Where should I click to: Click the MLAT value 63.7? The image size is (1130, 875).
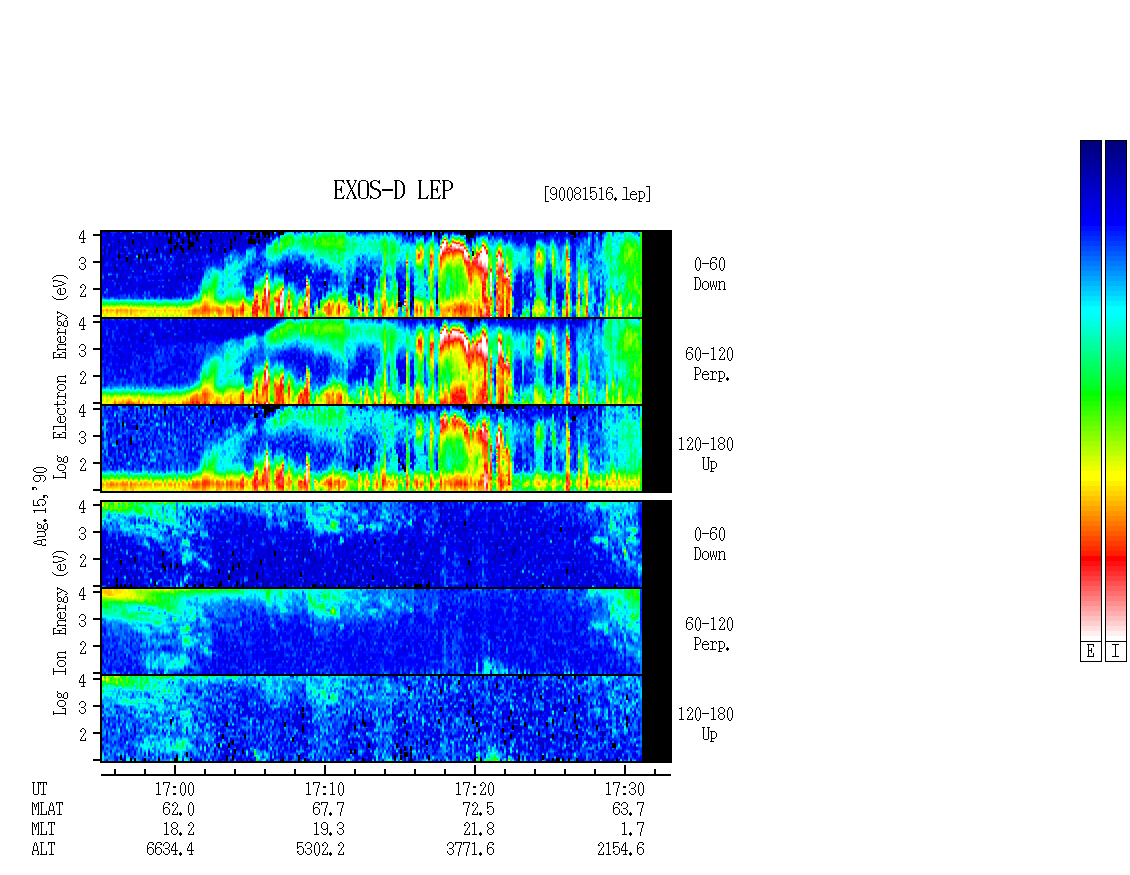tap(628, 809)
